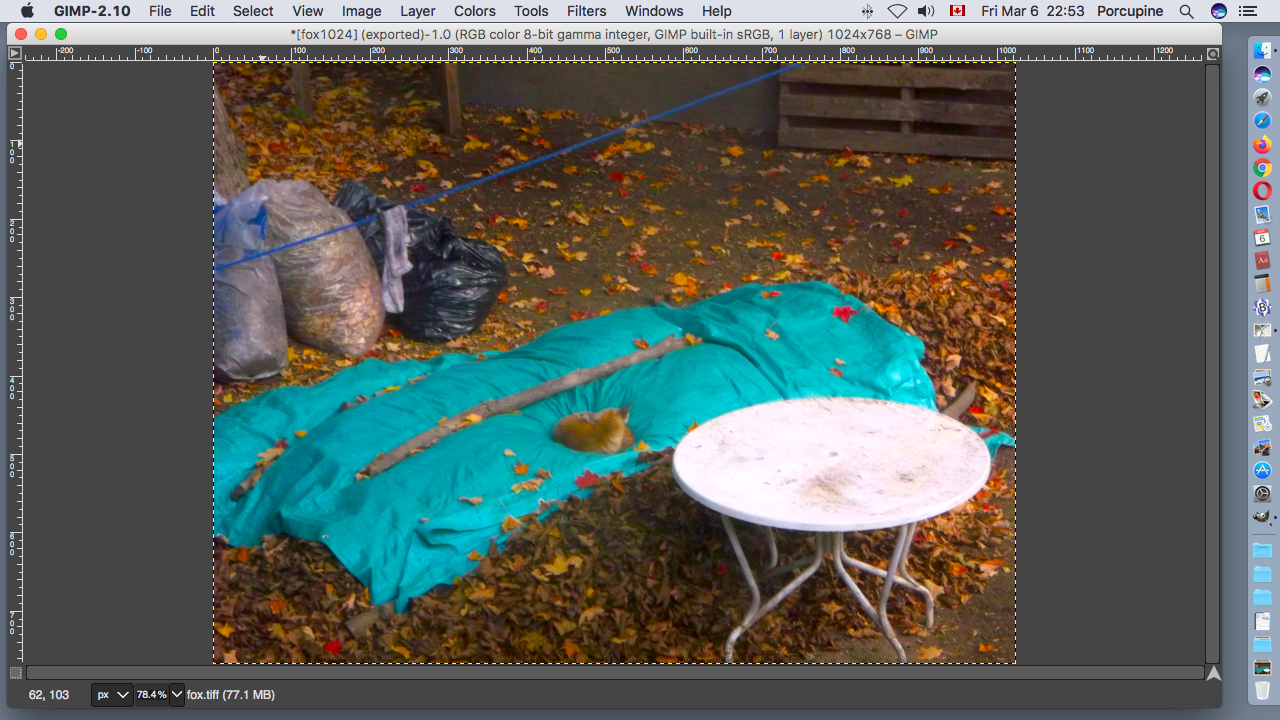Open the Help menu
This screenshot has width=1280, height=720.
coord(716,11)
